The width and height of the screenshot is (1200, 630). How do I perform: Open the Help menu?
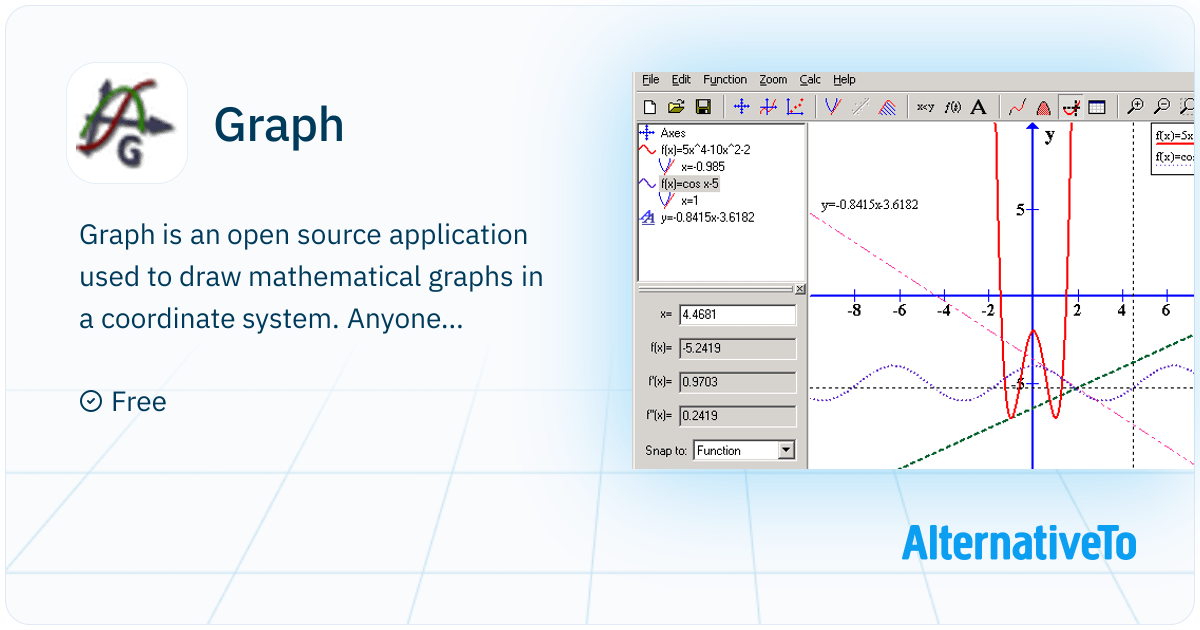click(x=844, y=80)
